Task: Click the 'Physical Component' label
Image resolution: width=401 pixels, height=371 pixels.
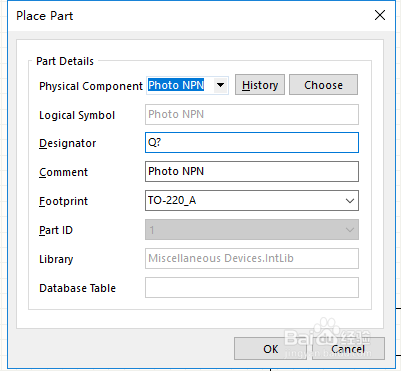Action: click(91, 86)
